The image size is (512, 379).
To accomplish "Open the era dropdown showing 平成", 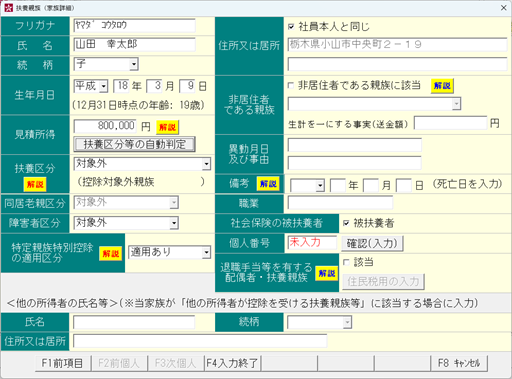I will (x=104, y=86).
